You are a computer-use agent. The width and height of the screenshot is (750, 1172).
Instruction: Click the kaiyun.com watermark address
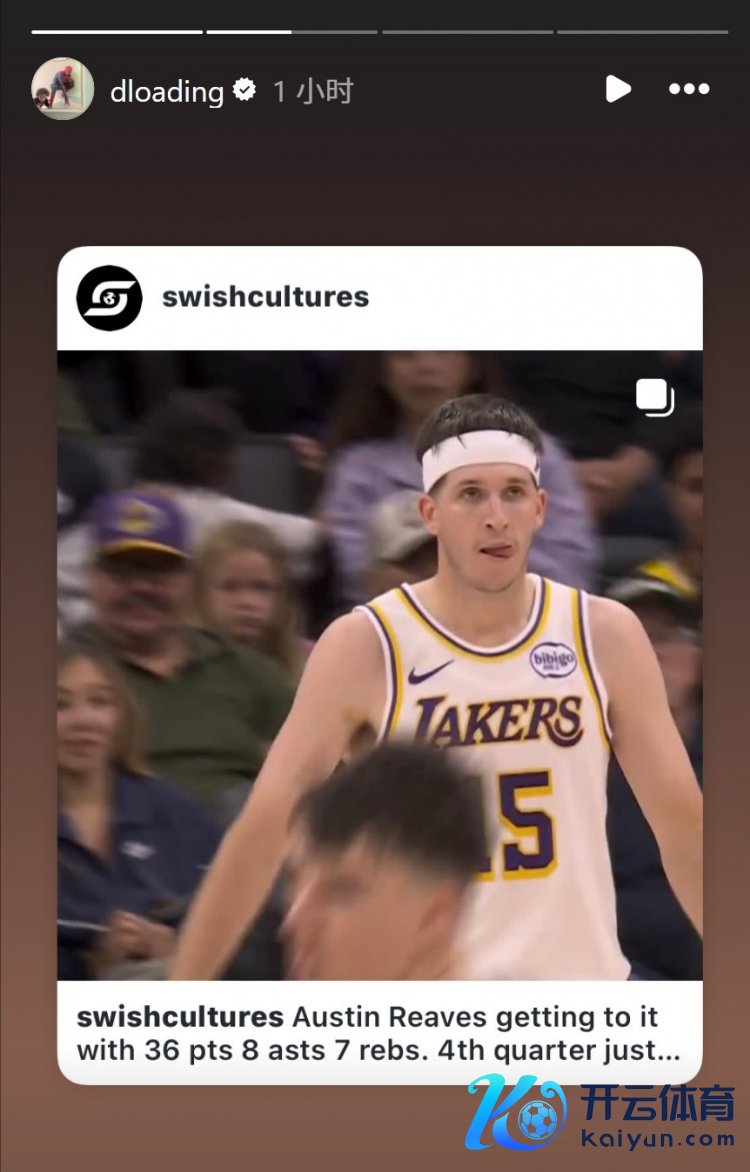coord(658,1139)
